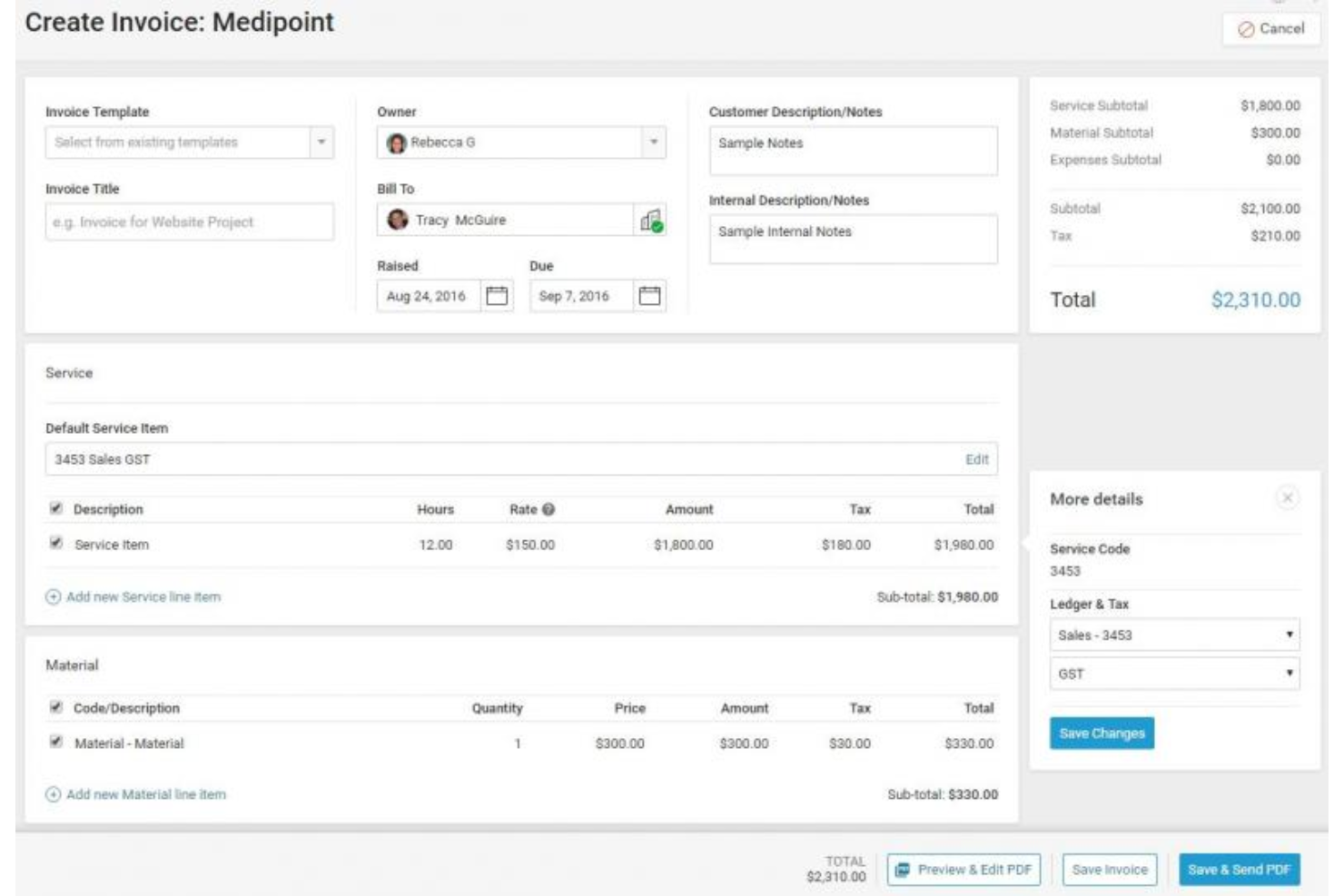The image size is (1344, 896).
Task: Open the GST tax dropdown
Action: click(x=1174, y=674)
